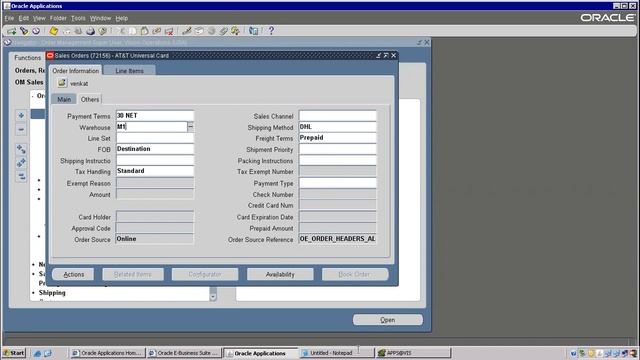Viewport: 640px width, 360px height.
Task: Open the Tools menu
Action: click(78, 18)
